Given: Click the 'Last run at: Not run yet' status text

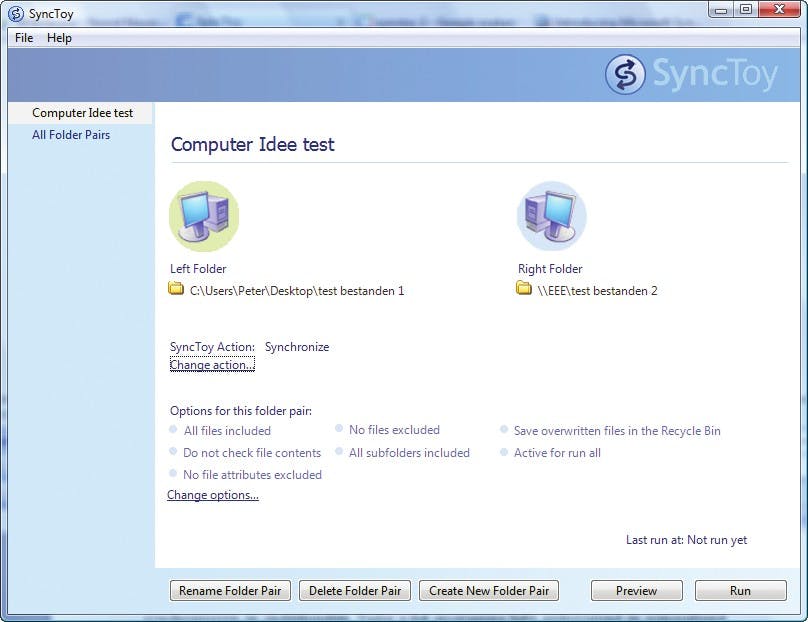Looking at the screenshot, I should tap(686, 540).
